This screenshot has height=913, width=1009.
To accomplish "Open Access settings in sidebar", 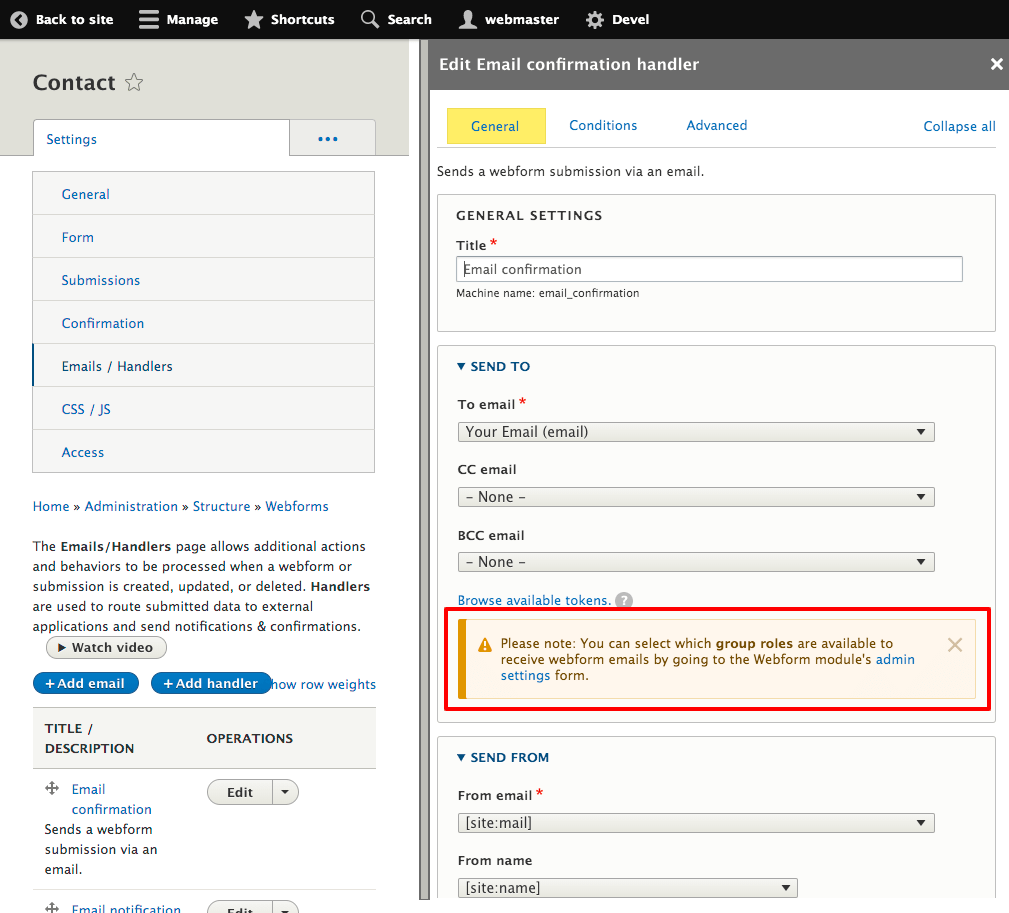I will pyautogui.click(x=203, y=452).
